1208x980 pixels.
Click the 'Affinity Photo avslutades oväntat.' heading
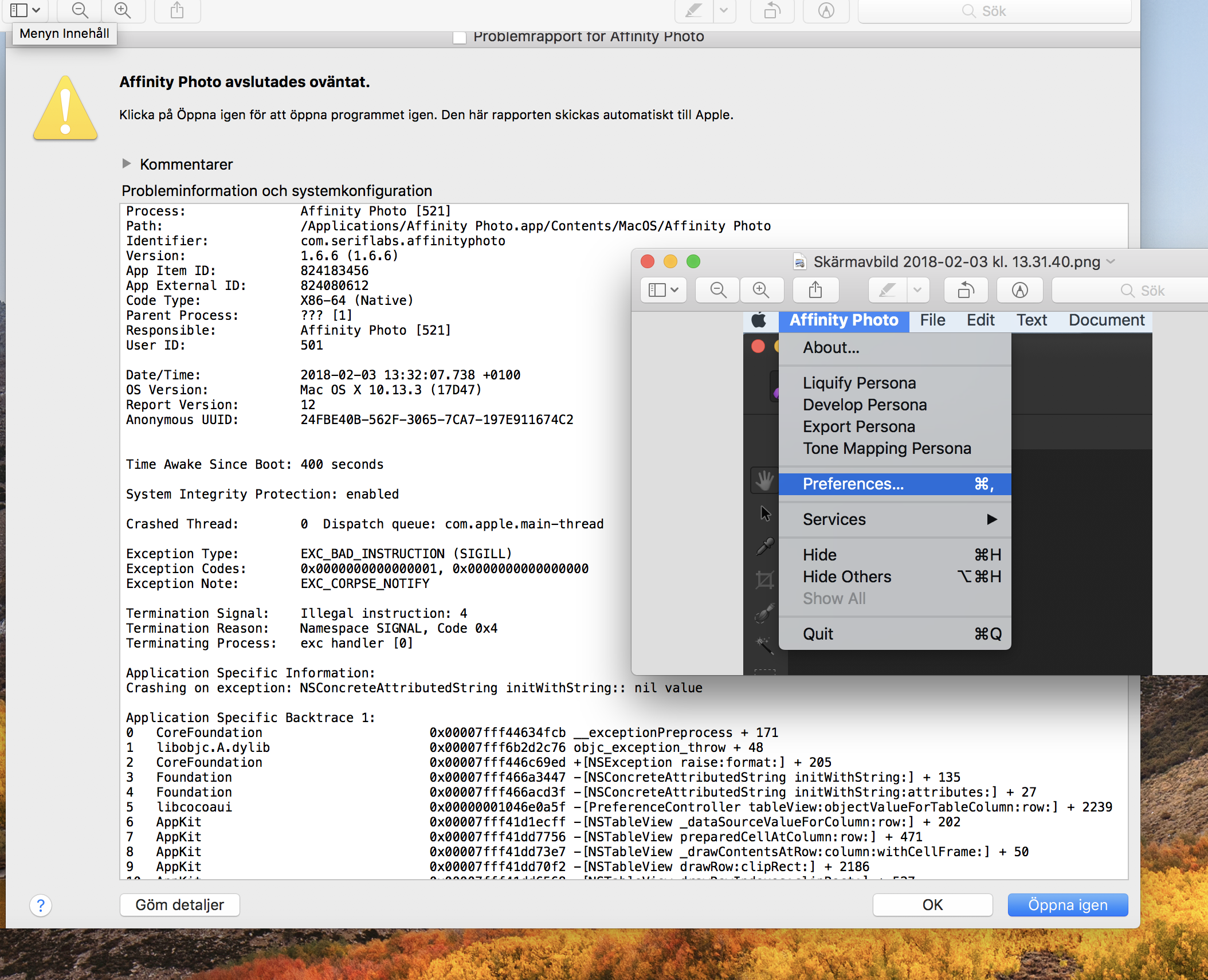[x=245, y=82]
